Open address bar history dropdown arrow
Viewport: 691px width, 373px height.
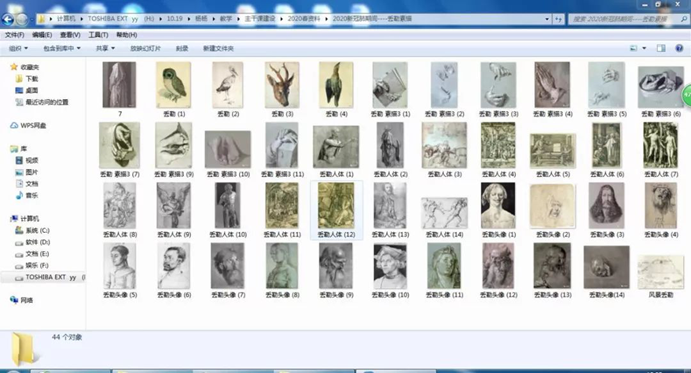click(547, 19)
